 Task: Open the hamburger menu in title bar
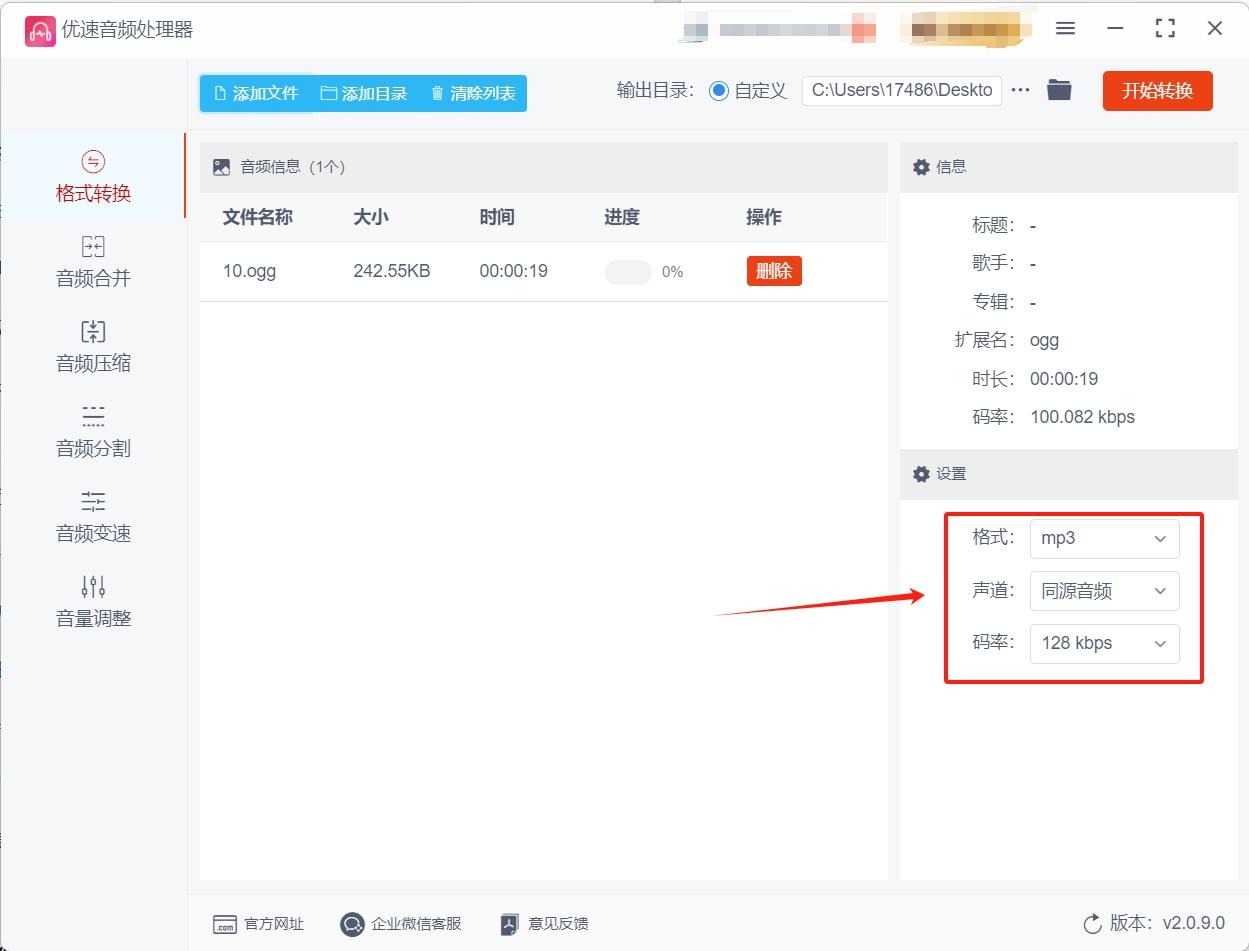1065,29
